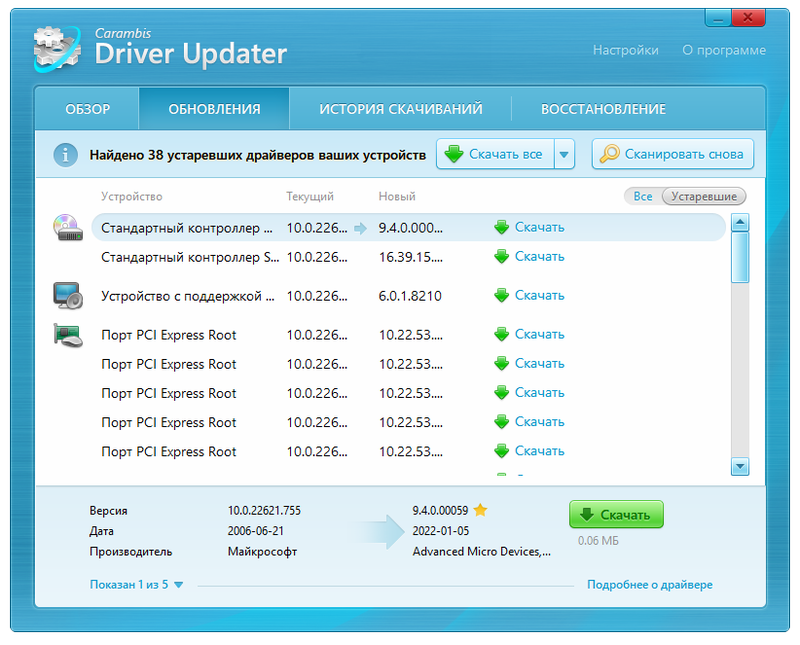Image resolution: width=800 pixels, height=645 pixels.
Task: Click the driver list scrollbar thumb
Action: pyautogui.click(x=740, y=257)
